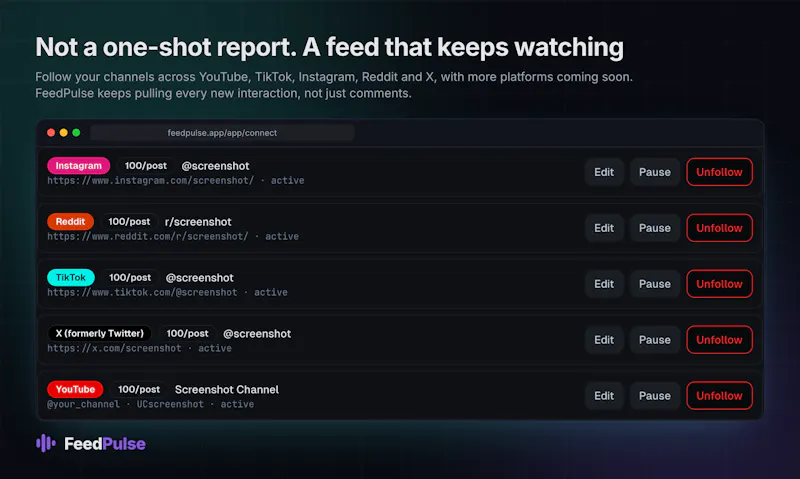800x479 pixels.
Task: Click the 100/post pill in TikTok row
Action: click(x=130, y=278)
